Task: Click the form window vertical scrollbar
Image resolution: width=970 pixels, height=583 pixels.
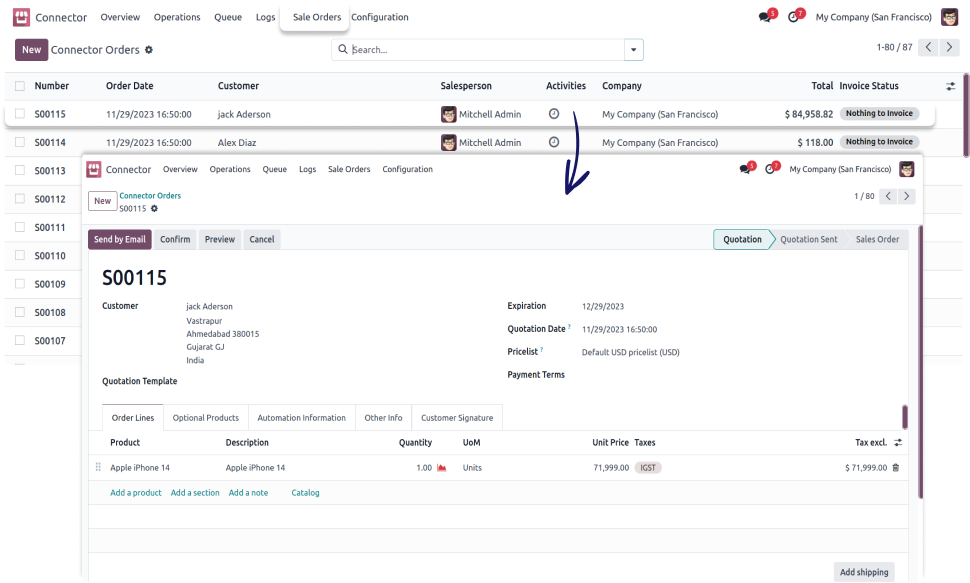Action: tap(921, 363)
